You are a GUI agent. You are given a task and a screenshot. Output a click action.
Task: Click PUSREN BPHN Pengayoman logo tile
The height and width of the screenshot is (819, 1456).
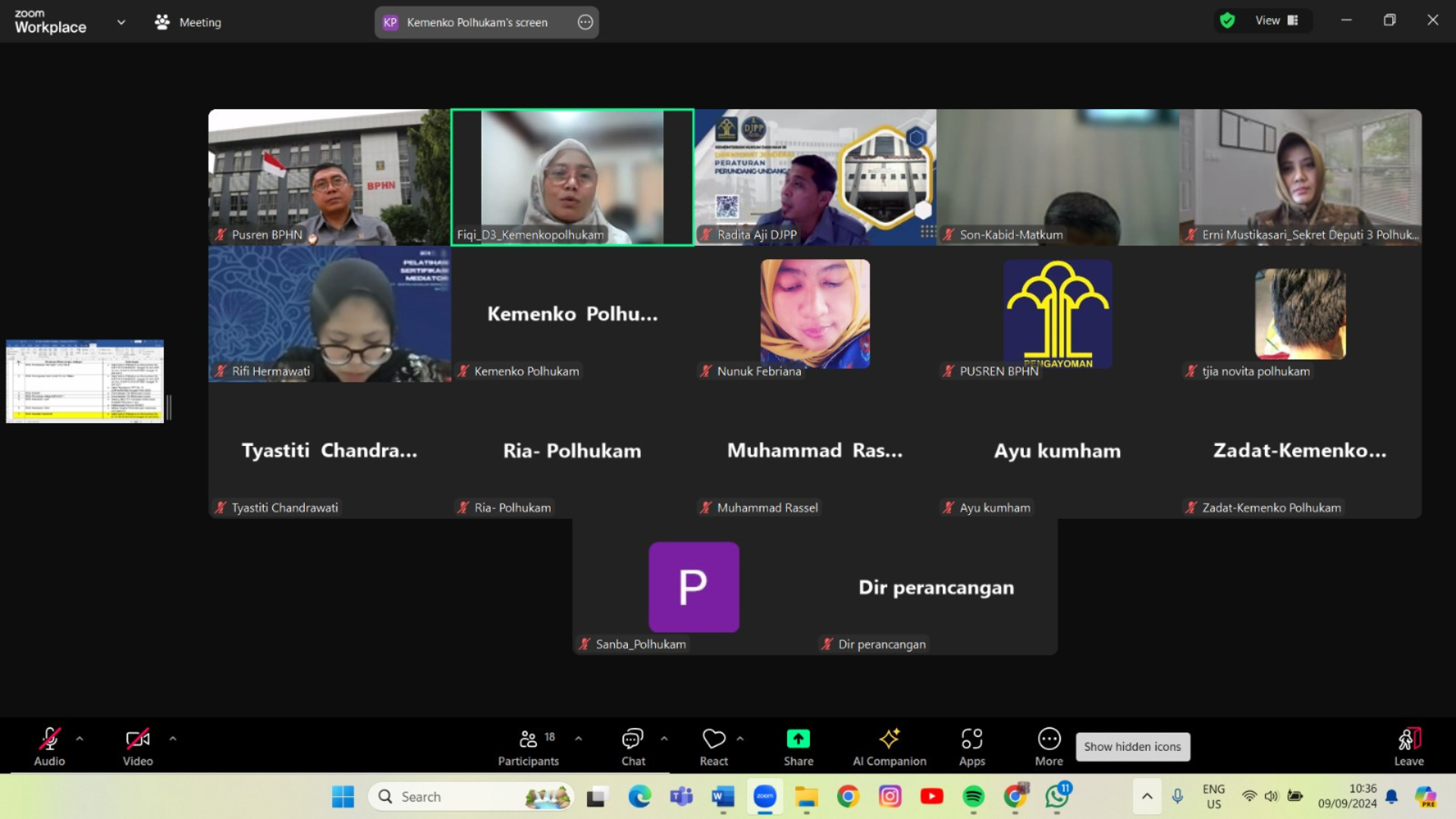(x=1058, y=313)
